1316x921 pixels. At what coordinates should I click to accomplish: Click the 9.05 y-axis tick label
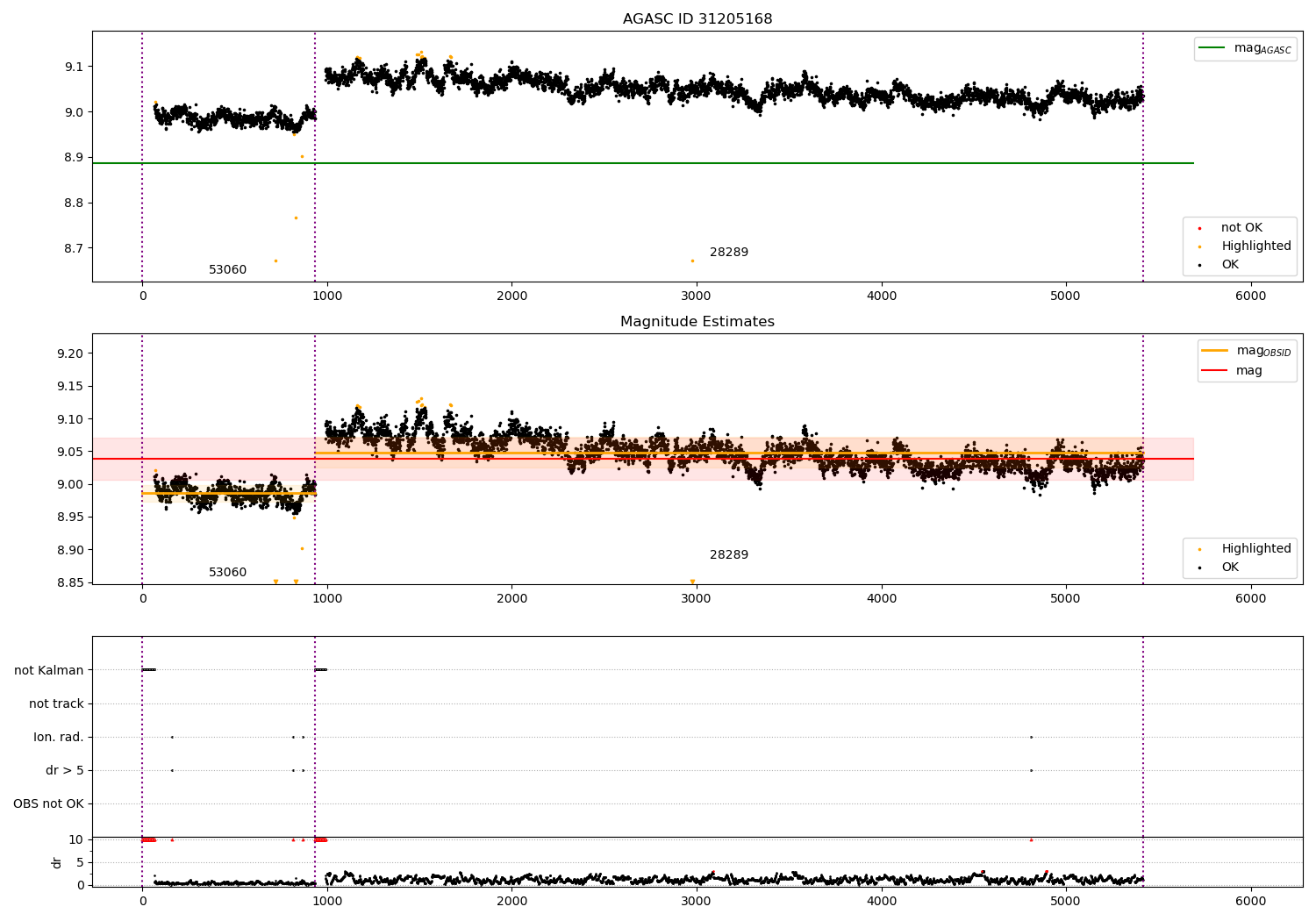point(70,453)
